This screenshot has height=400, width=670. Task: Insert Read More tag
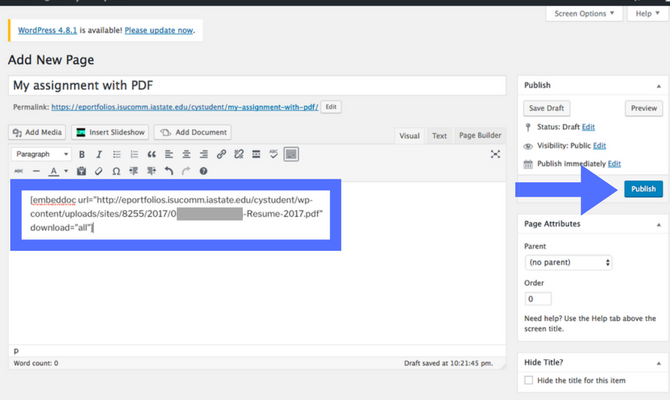[x=256, y=154]
